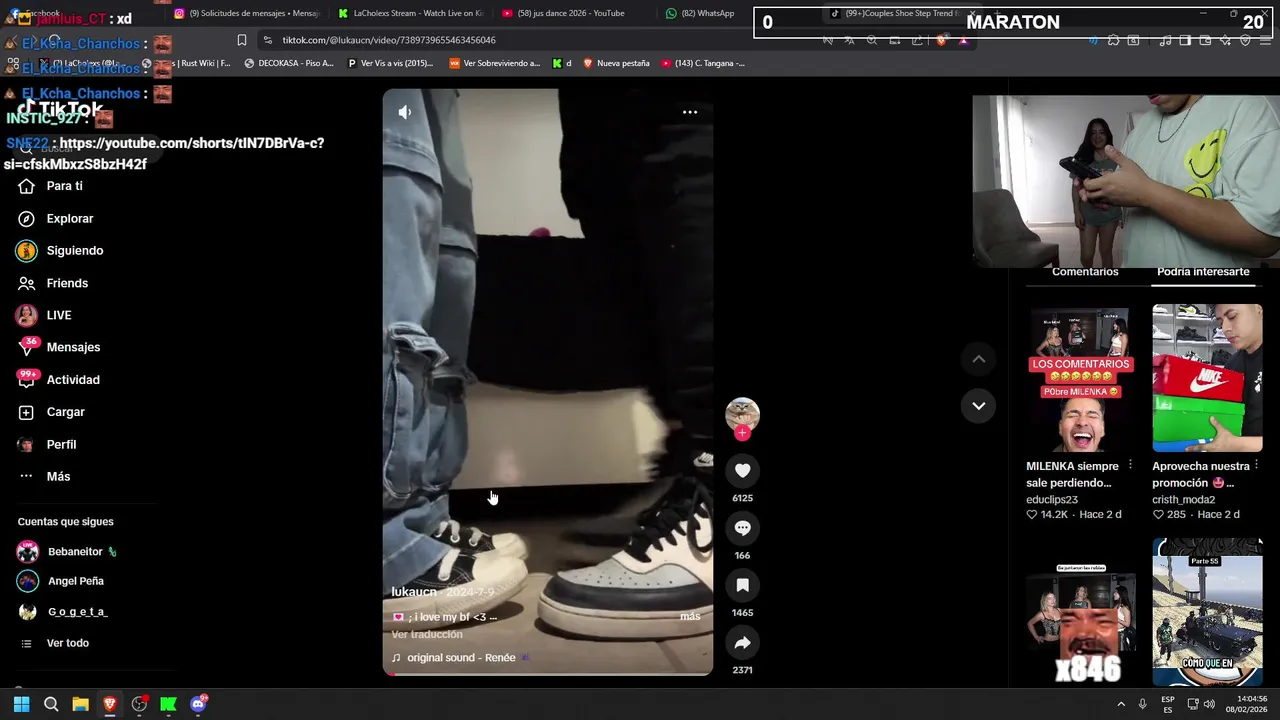Share the video using the arrow icon
This screenshot has width=1280, height=720.
tap(742, 643)
